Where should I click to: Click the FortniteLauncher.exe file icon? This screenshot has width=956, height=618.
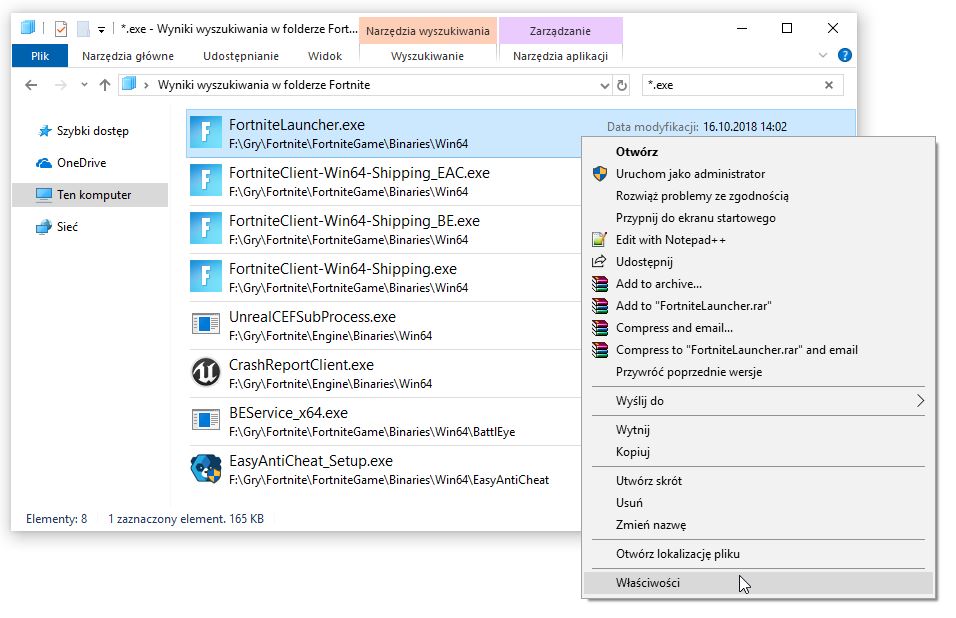[205, 133]
